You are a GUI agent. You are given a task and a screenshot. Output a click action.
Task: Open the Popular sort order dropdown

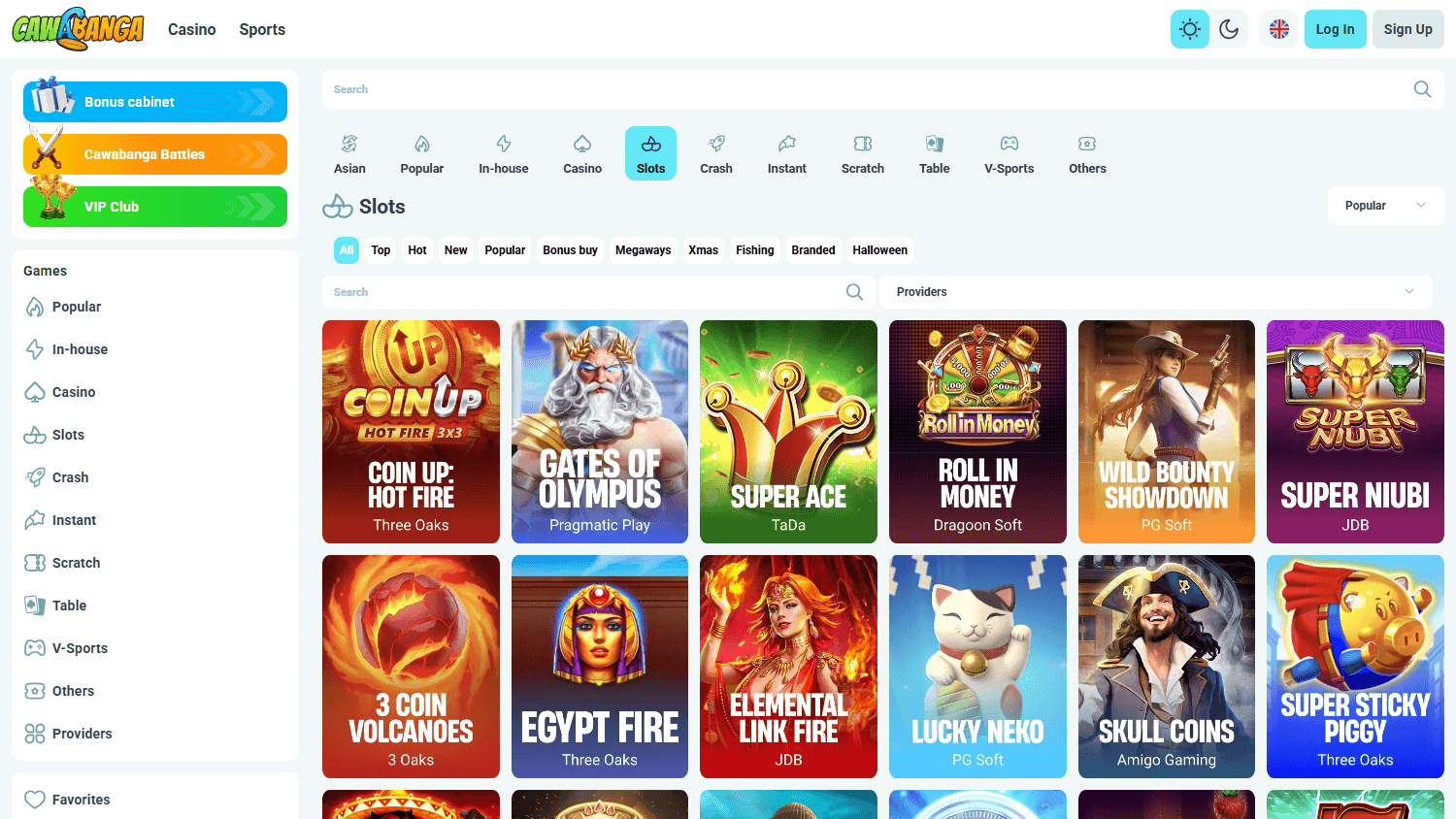[1385, 205]
